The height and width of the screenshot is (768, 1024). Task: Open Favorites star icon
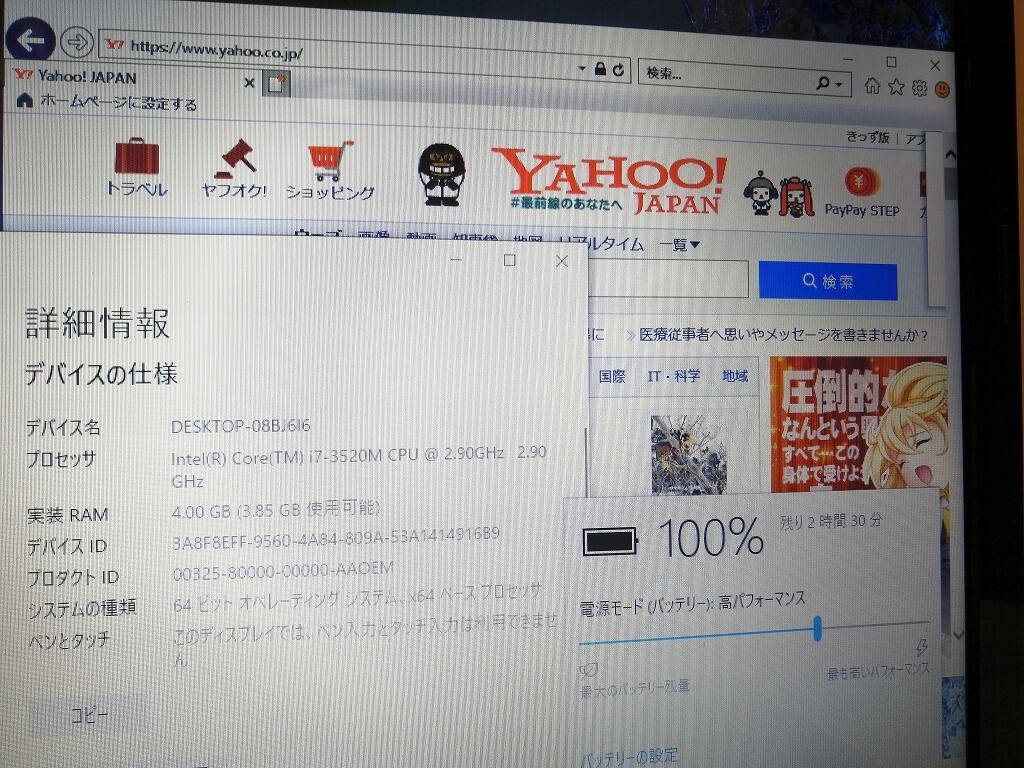coord(896,87)
